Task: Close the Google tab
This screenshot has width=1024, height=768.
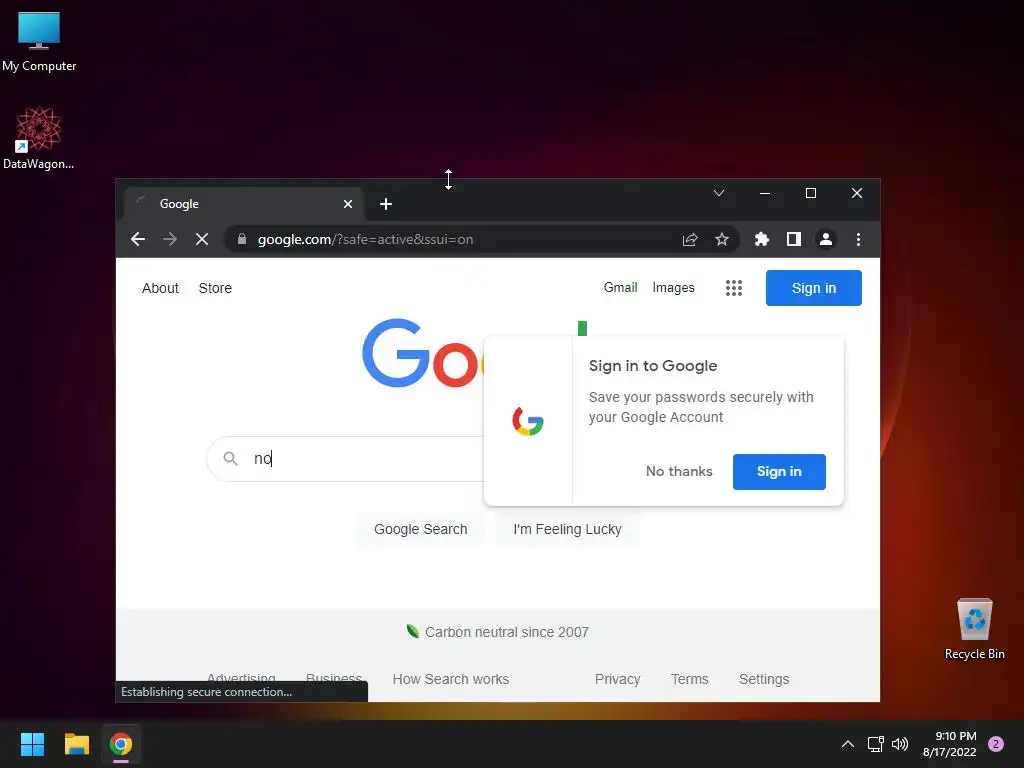Action: (348, 204)
